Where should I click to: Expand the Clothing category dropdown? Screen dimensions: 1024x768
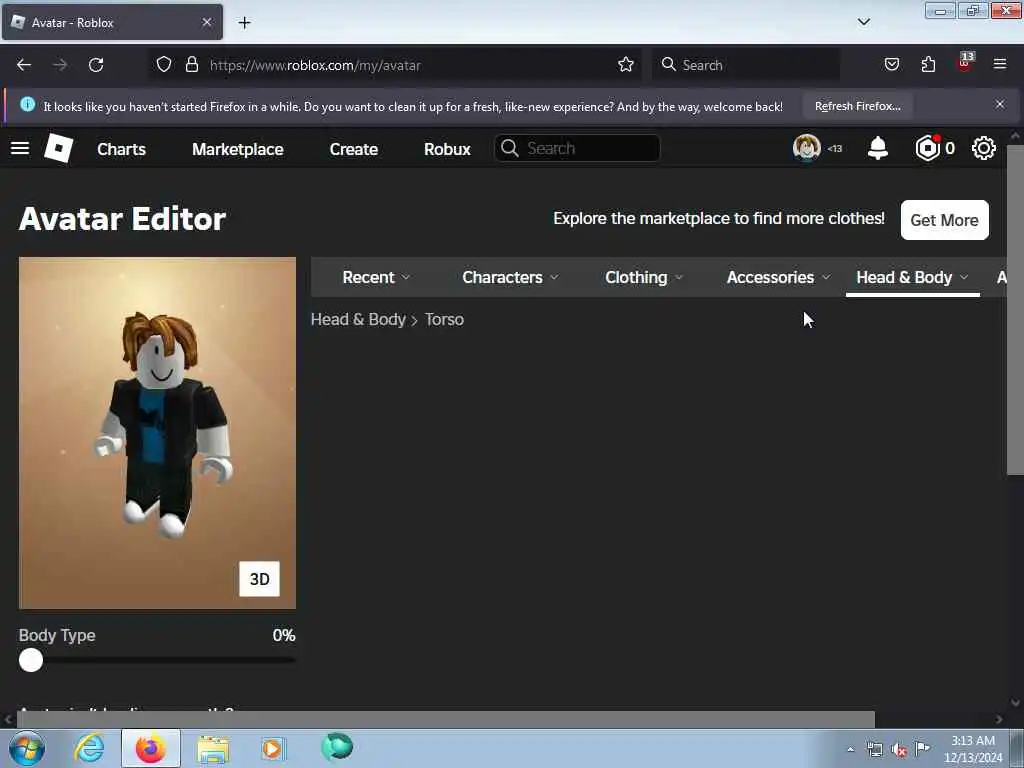[x=644, y=277]
